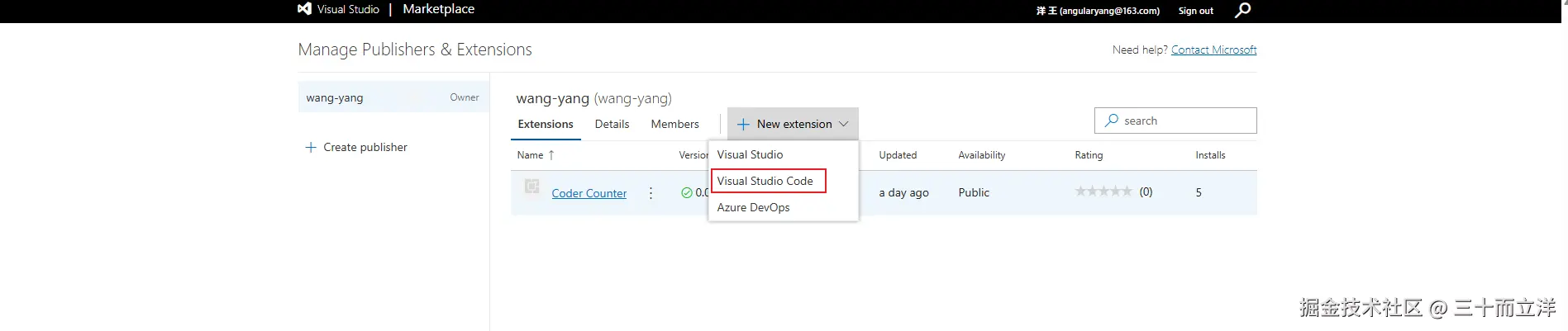Click the green validation check icon
This screenshot has height=331, width=1568.
[x=686, y=192]
